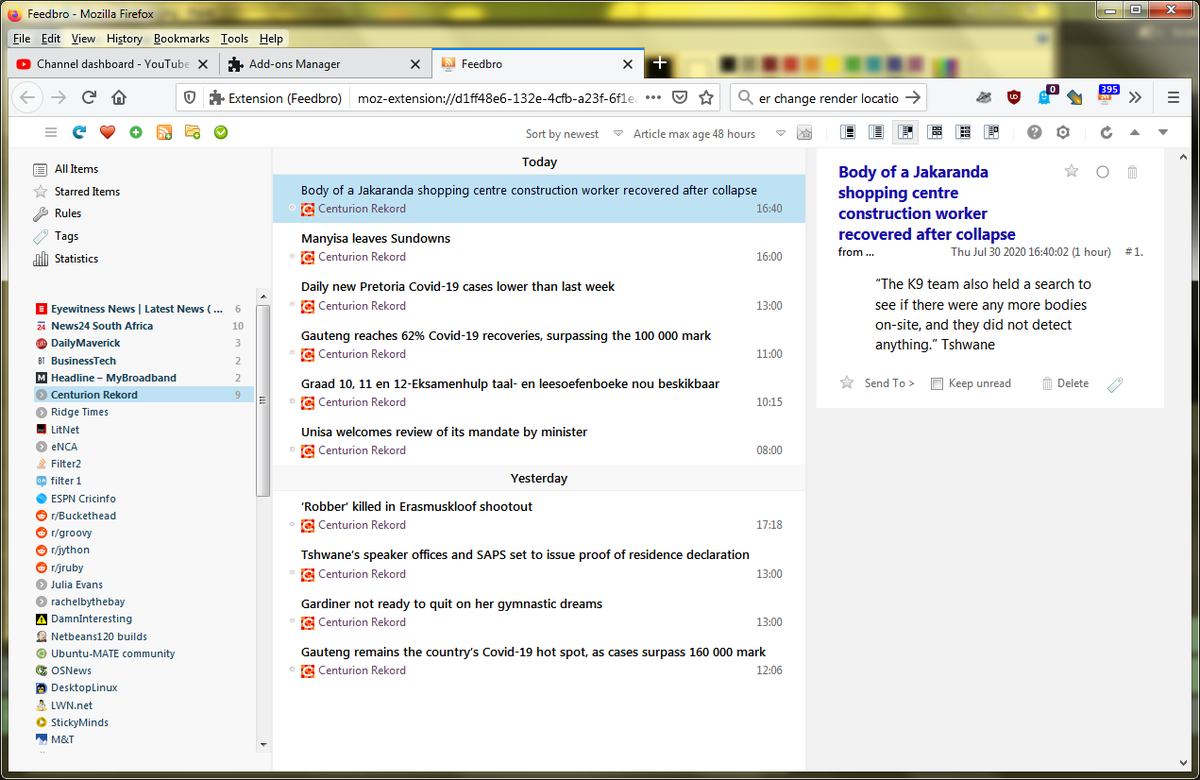Open Feedbro help question mark icon

[1034, 132]
